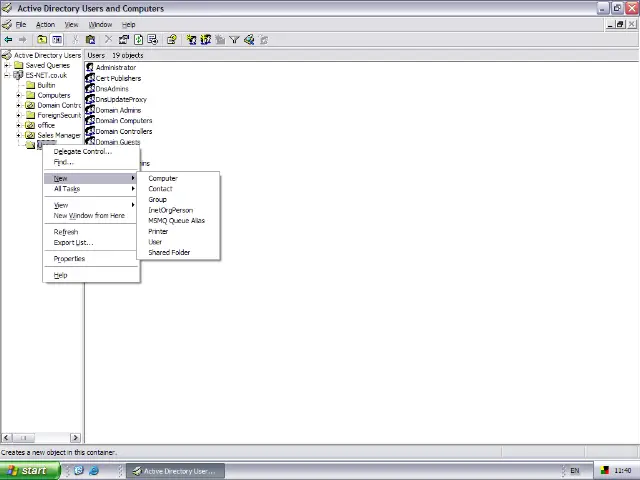Image resolution: width=640 pixels, height=480 pixels.
Task: Click the Forward arrow toolbar icon
Action: click(x=22, y=40)
